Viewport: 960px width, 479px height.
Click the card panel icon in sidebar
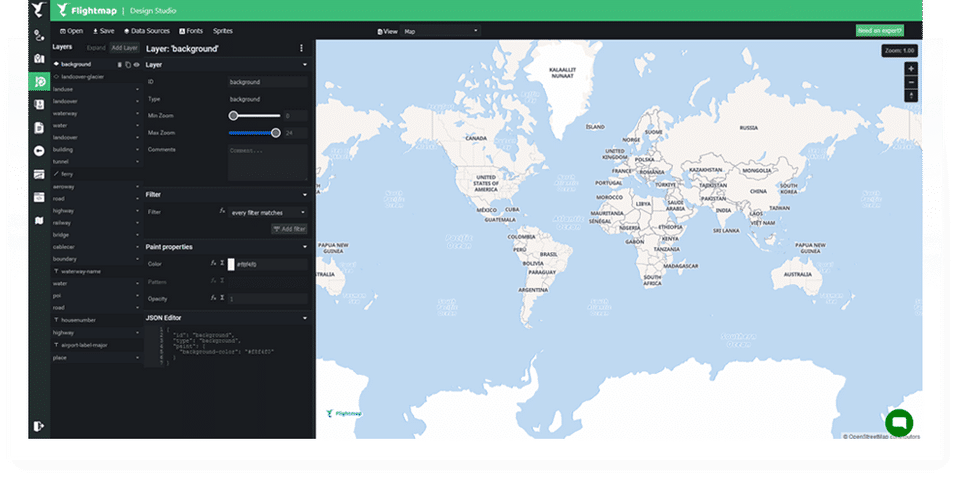39,174
